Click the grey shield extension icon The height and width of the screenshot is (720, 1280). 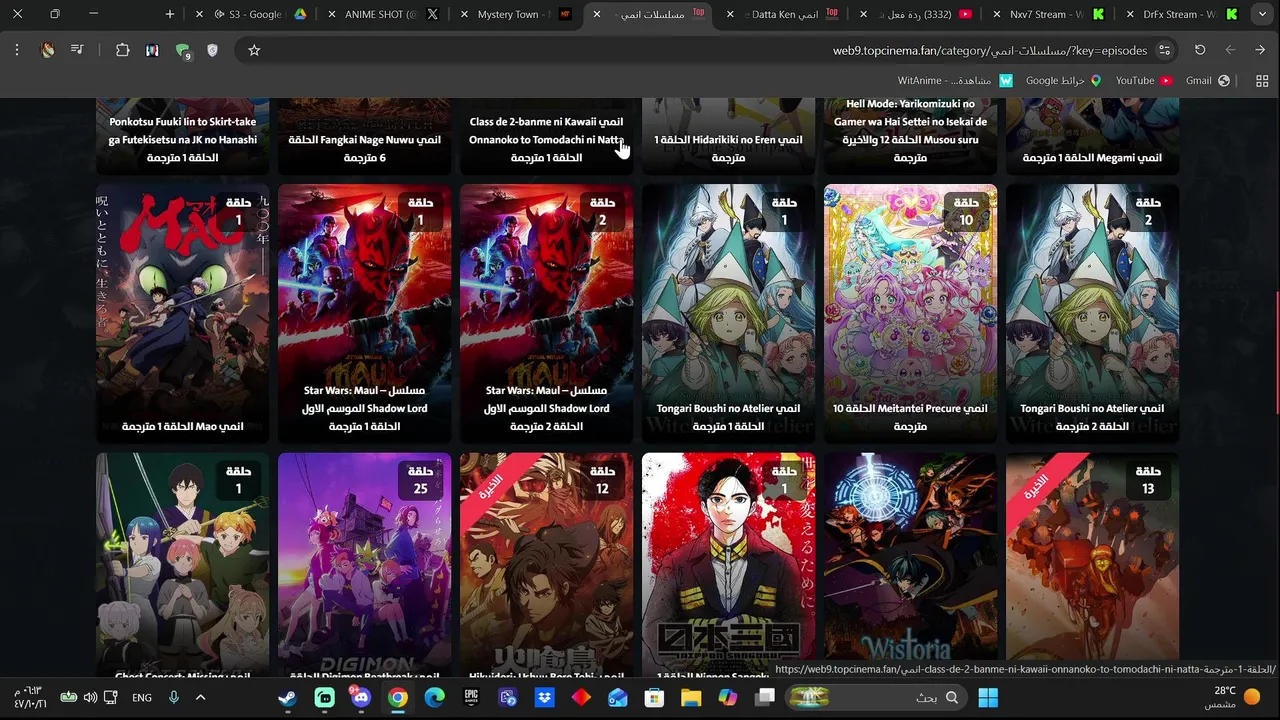tap(212, 50)
